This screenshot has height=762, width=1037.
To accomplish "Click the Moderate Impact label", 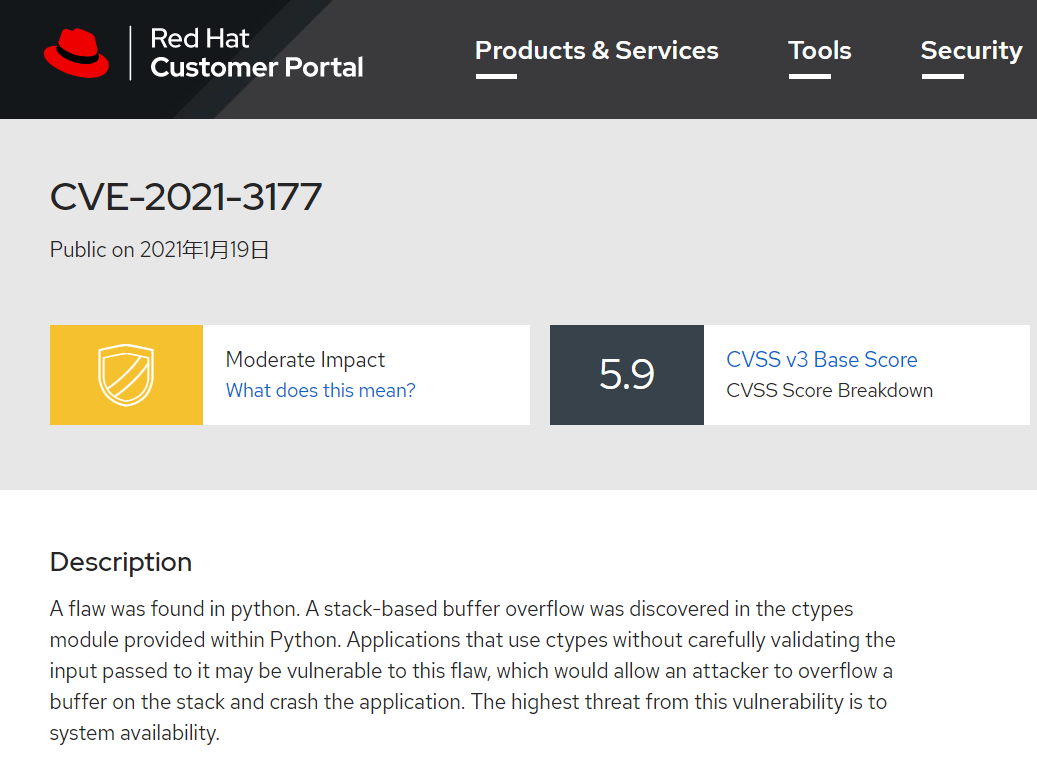I will (305, 359).
